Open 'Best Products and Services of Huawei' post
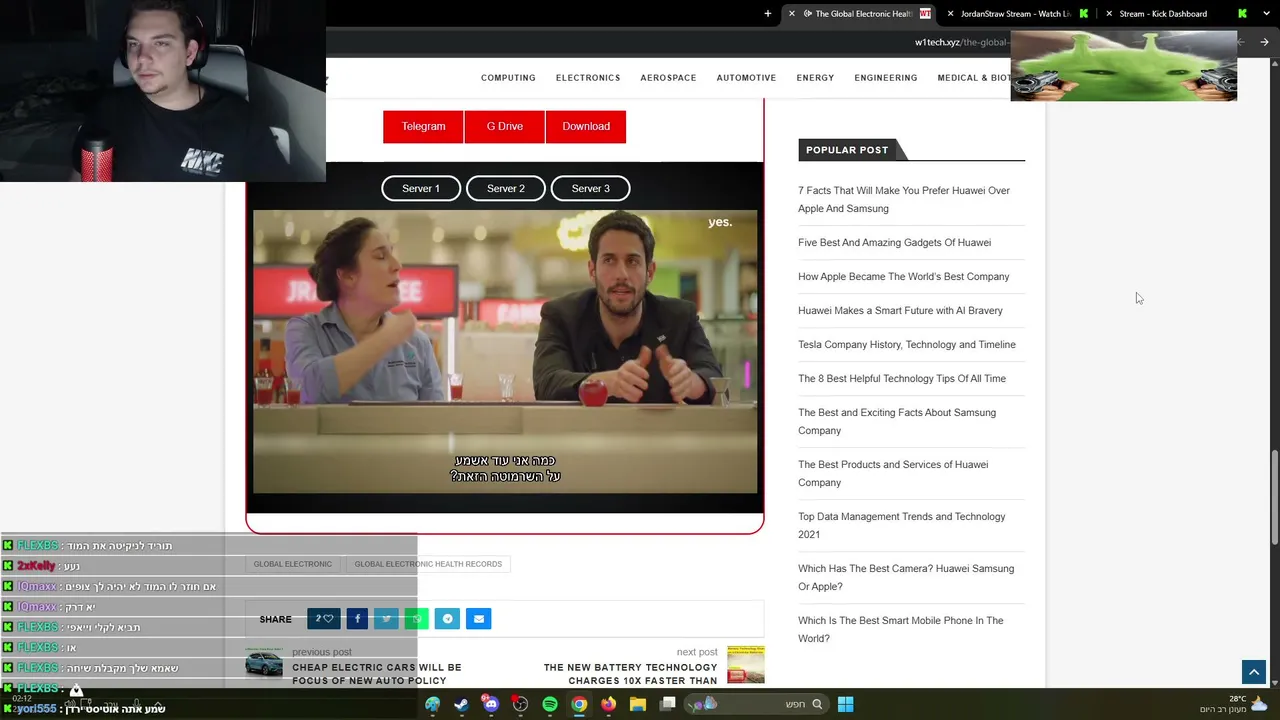The image size is (1280, 720). click(x=893, y=473)
